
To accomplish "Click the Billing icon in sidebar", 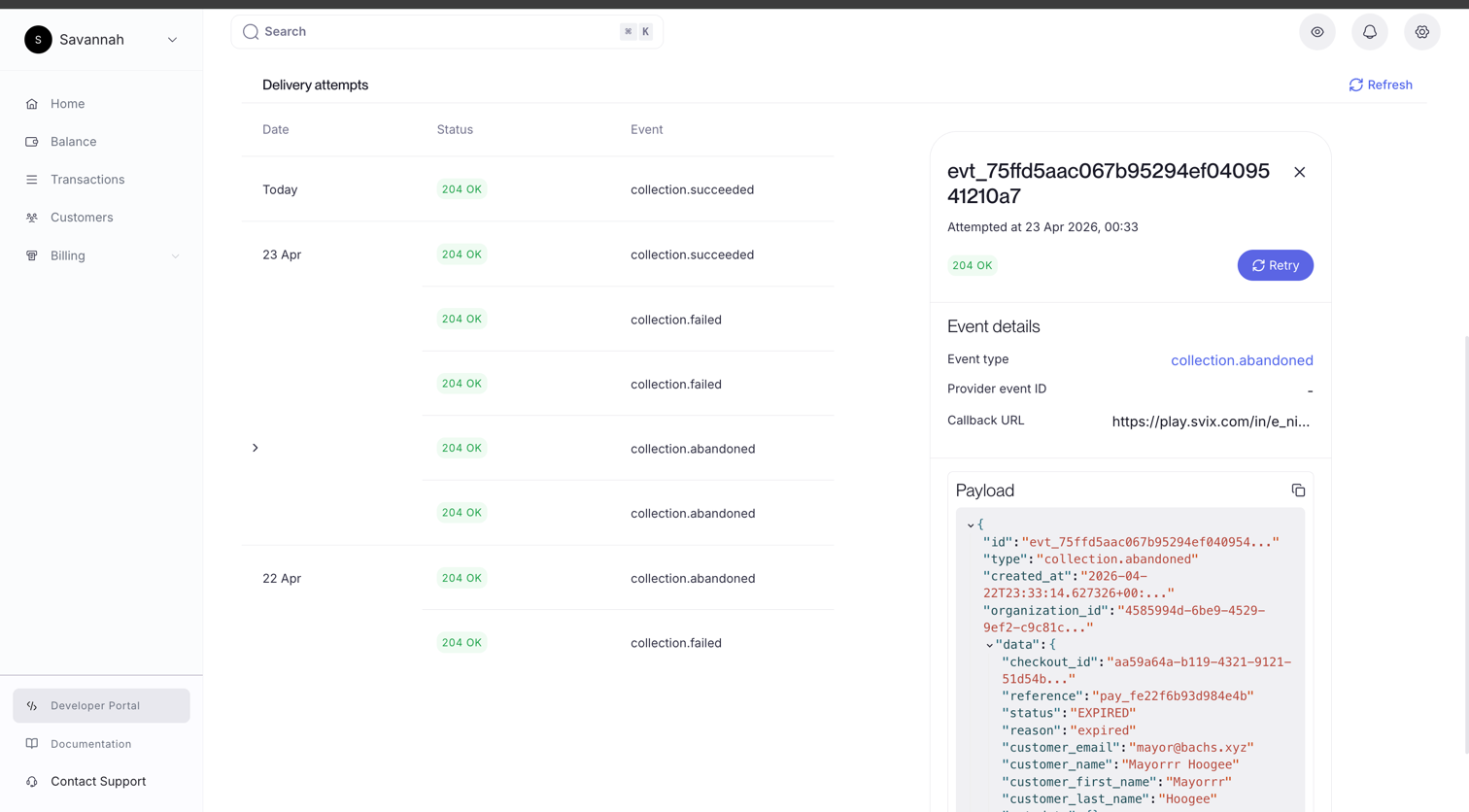I will point(32,255).
